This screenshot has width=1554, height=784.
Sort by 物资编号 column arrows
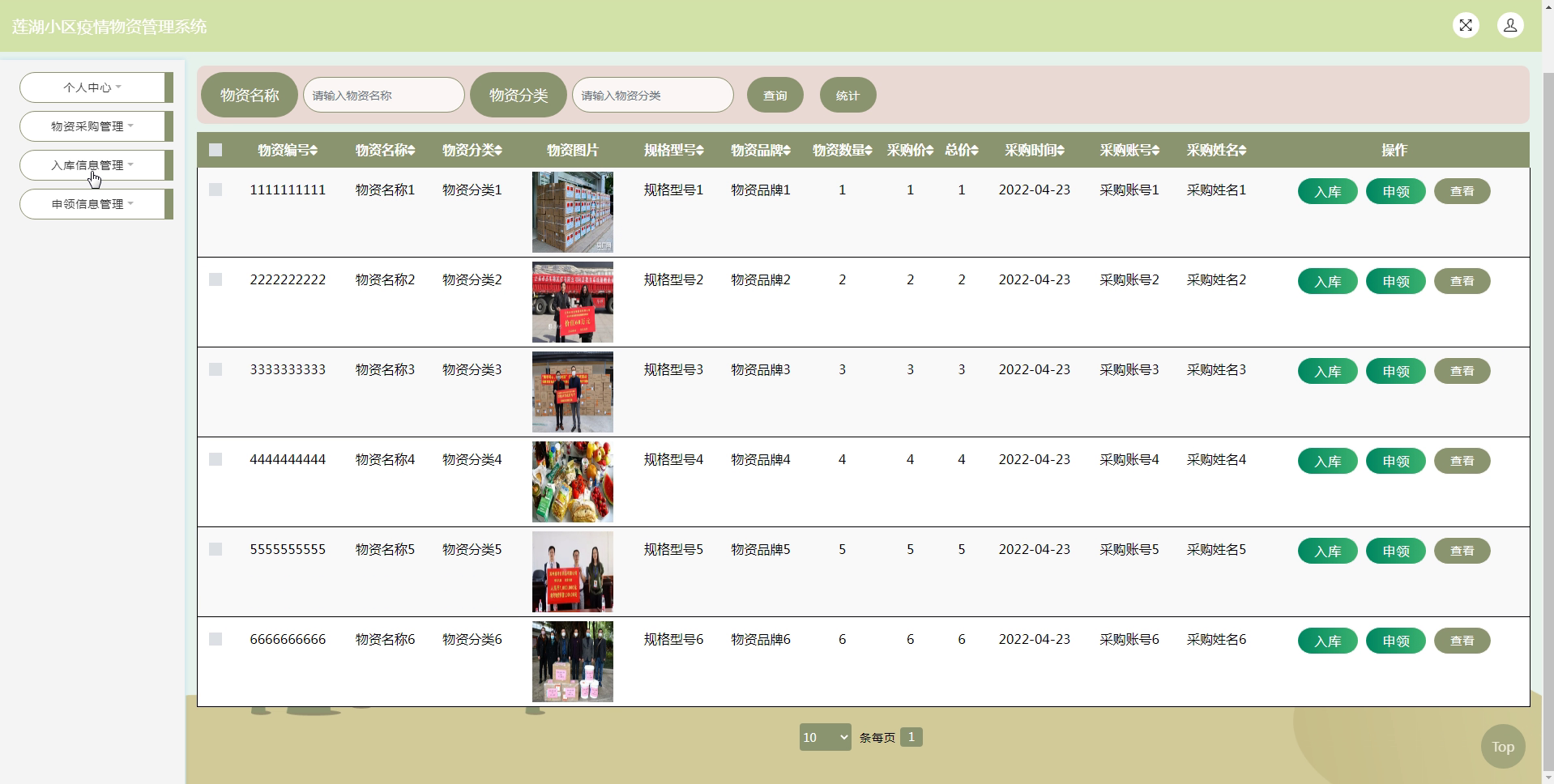tap(314, 150)
